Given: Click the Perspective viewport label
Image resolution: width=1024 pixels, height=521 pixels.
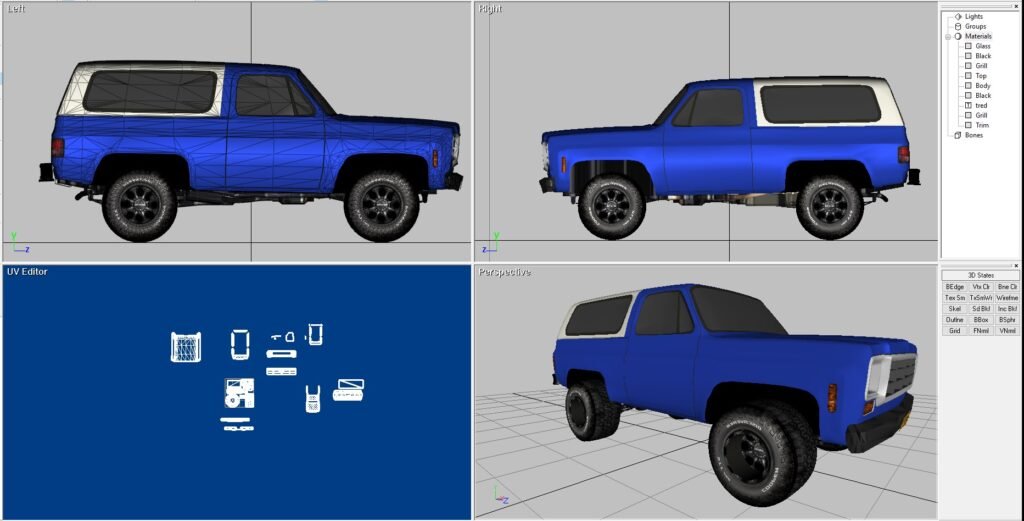Looking at the screenshot, I should (505, 272).
